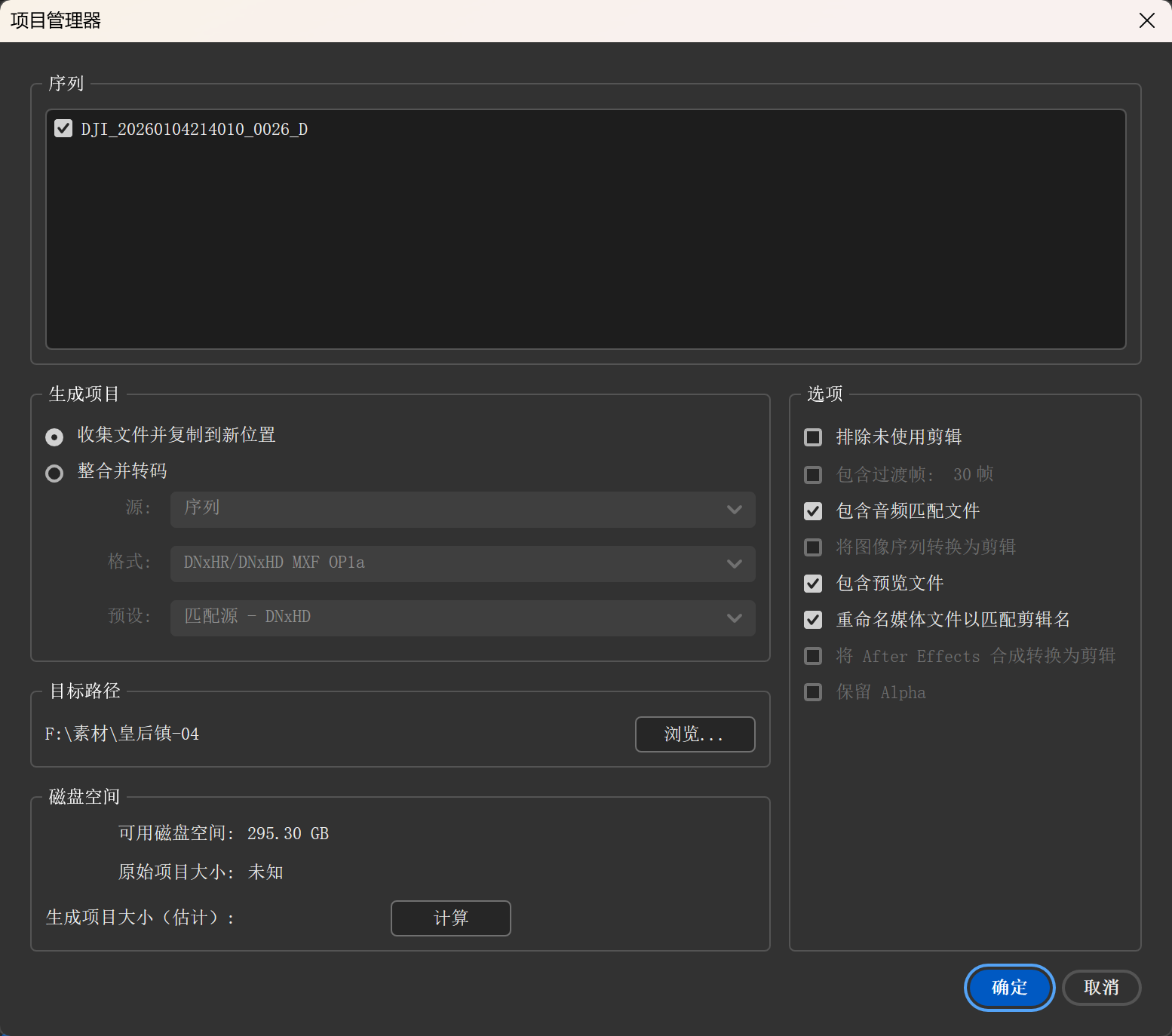Close the 项目管理器 dialog window
Image resolution: width=1172 pixels, height=1036 pixels.
[1146, 20]
